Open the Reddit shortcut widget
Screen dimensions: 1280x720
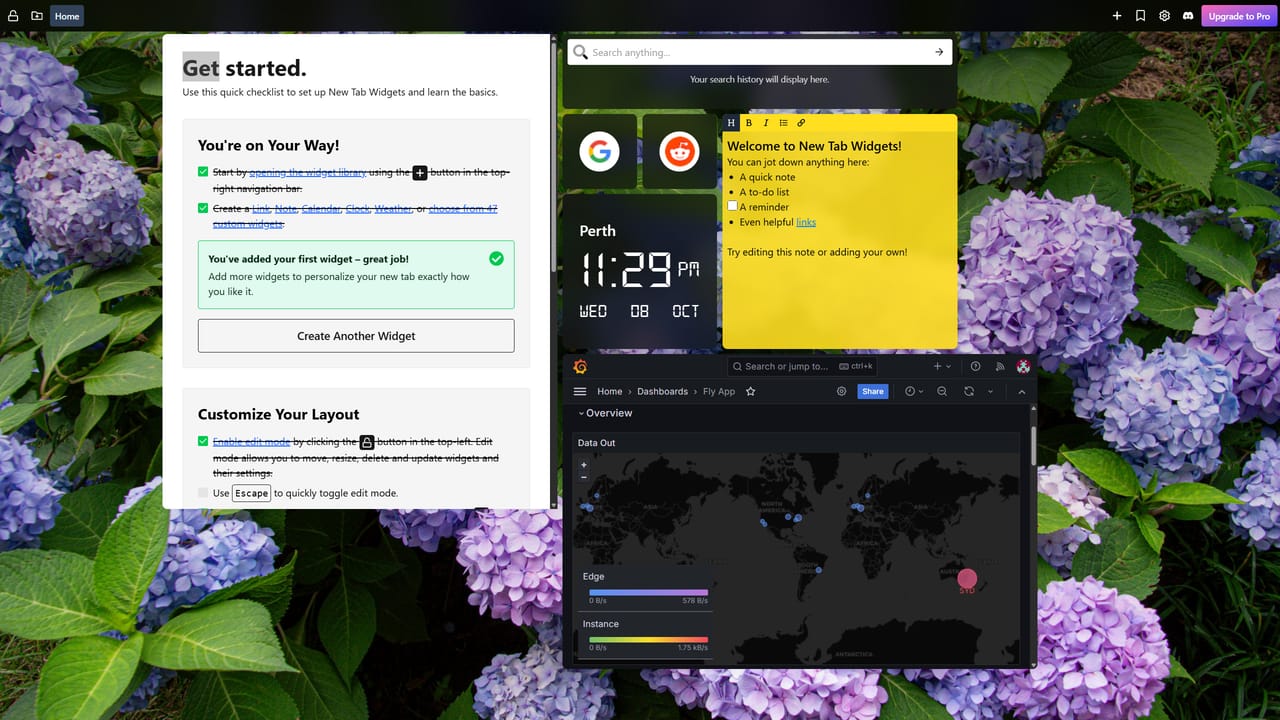pyautogui.click(x=679, y=152)
